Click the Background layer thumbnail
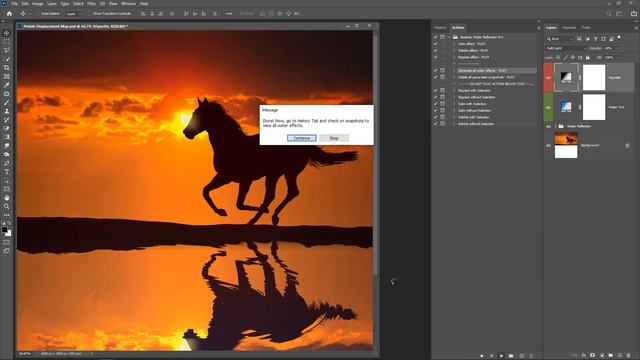The width and height of the screenshot is (640, 360). click(566, 145)
